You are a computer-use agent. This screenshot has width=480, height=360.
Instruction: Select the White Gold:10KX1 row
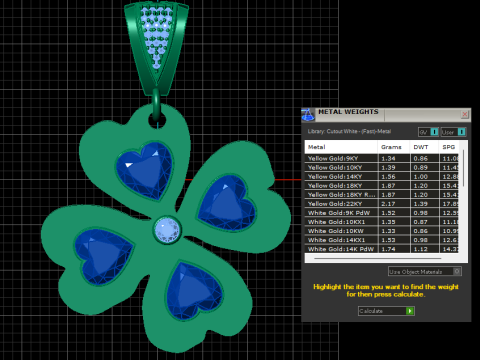coord(382,222)
